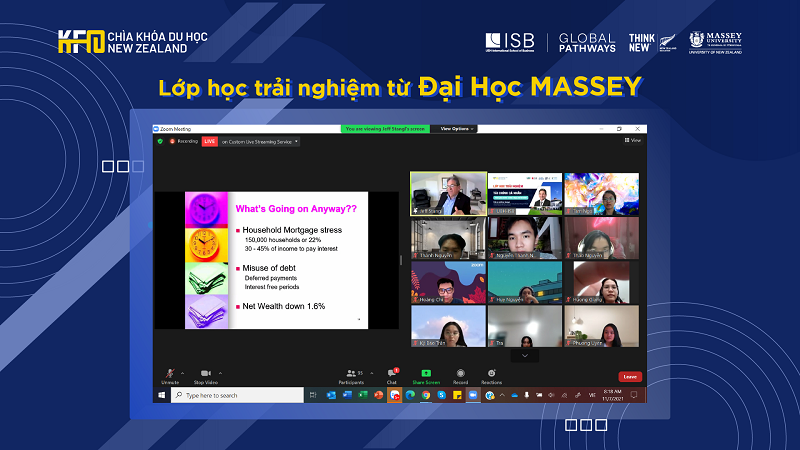Click the divider handle beside the shared slide
This screenshot has height=450, width=800.
(x=401, y=260)
